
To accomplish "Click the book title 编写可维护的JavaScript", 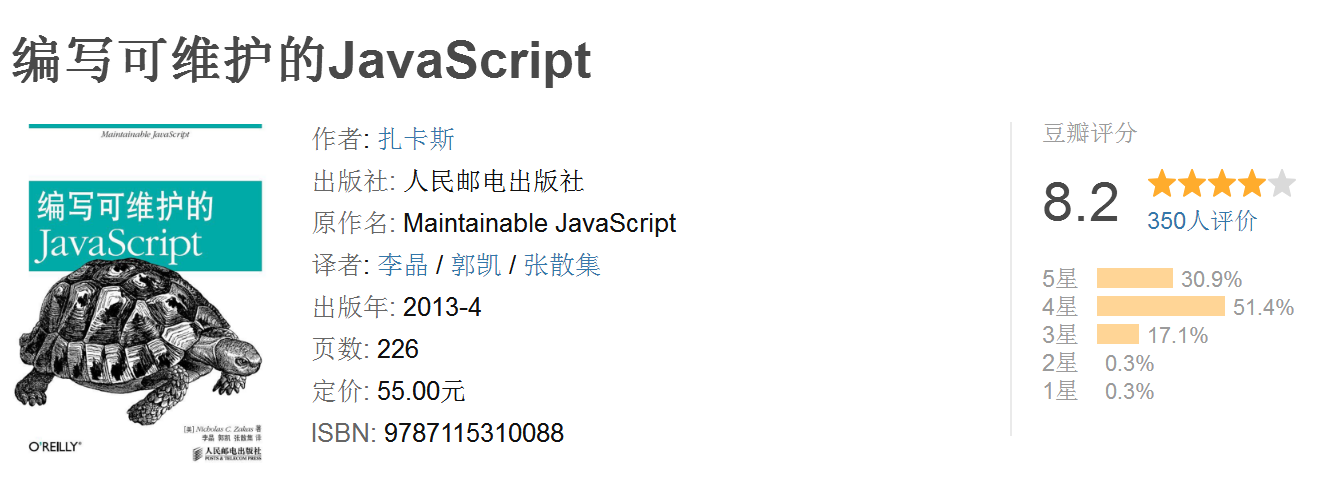I will click(x=302, y=62).
